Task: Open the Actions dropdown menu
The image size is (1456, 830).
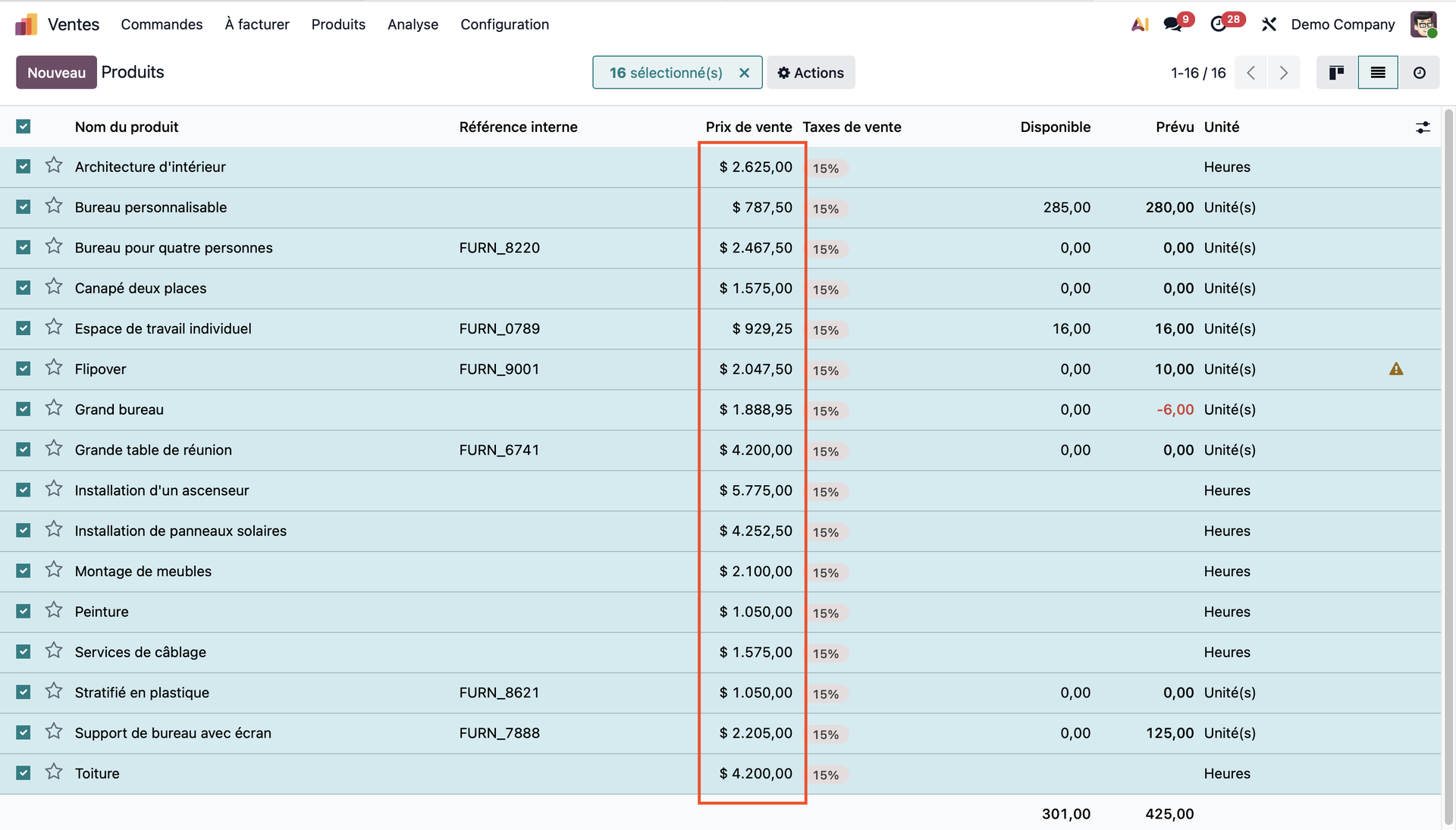Action: coord(811,73)
